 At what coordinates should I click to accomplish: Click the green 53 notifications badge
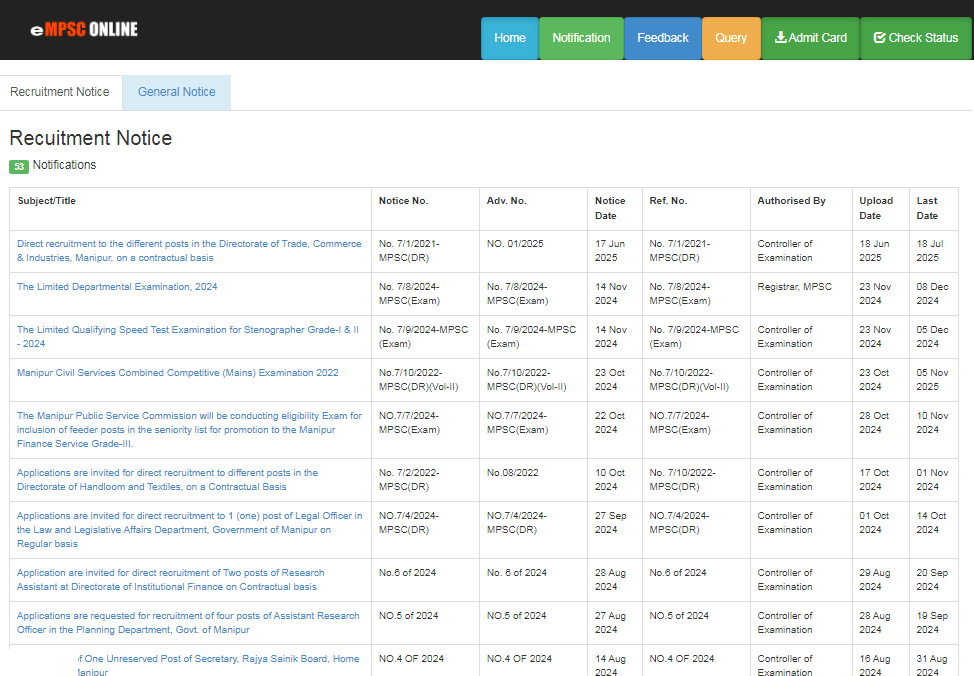[x=19, y=166]
